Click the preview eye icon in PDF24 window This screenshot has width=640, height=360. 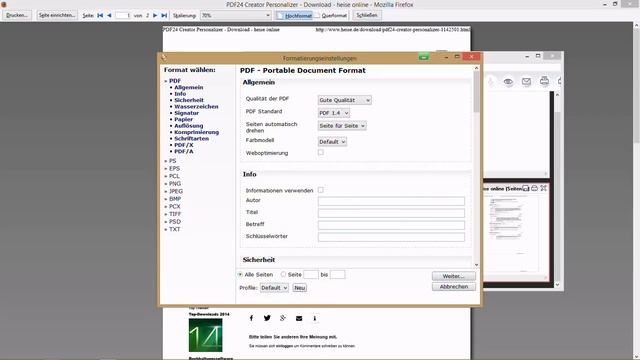coord(508,82)
